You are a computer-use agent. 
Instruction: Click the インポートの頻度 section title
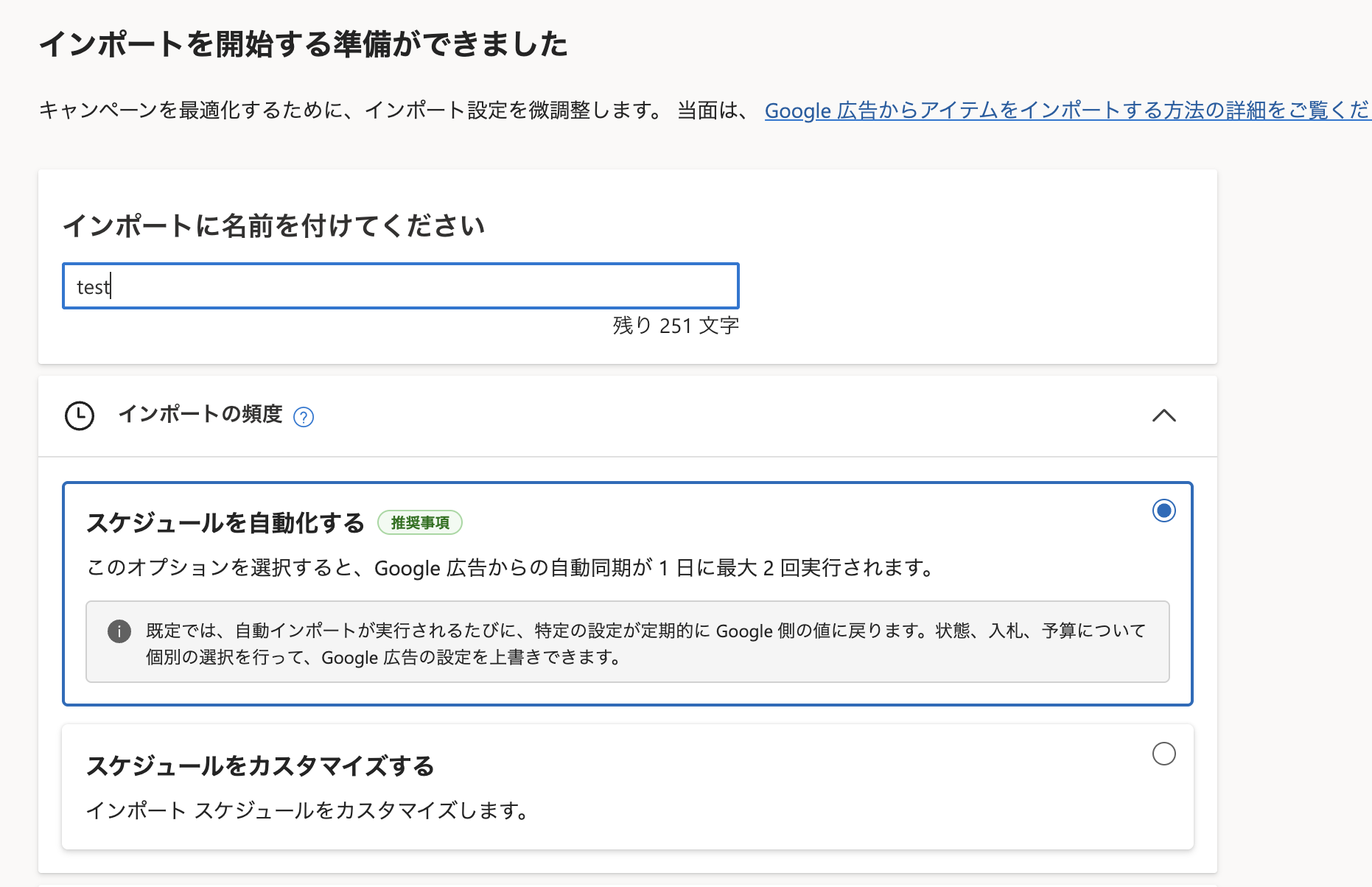coord(200,414)
